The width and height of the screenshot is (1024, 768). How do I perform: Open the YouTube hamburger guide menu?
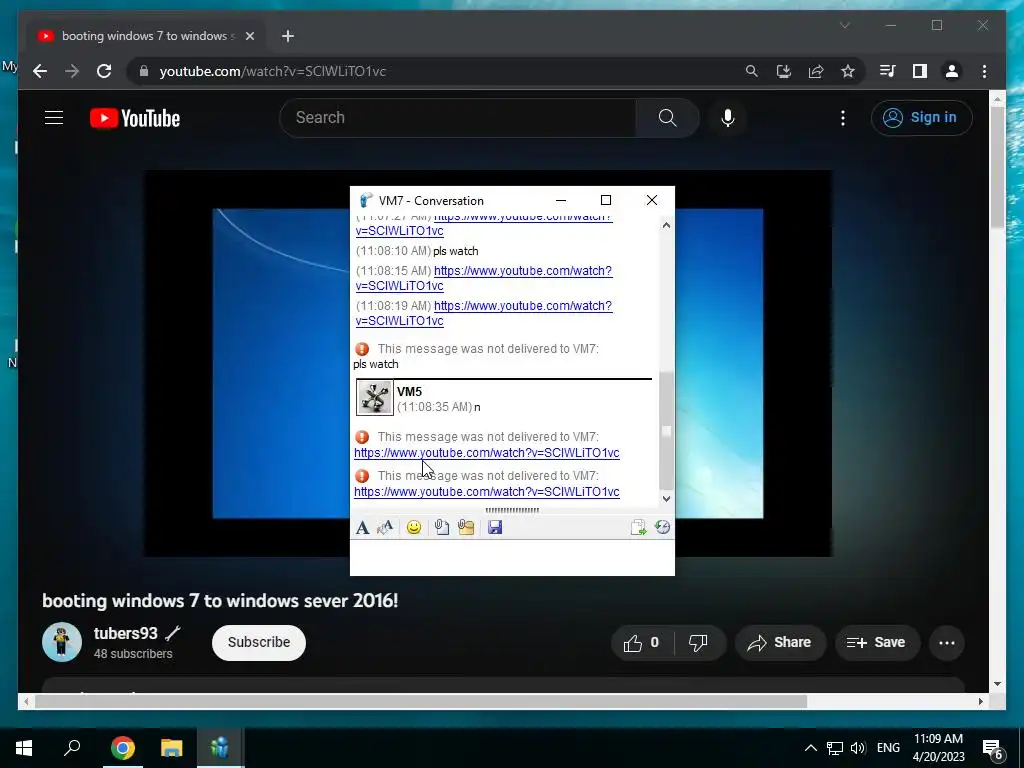(x=54, y=118)
